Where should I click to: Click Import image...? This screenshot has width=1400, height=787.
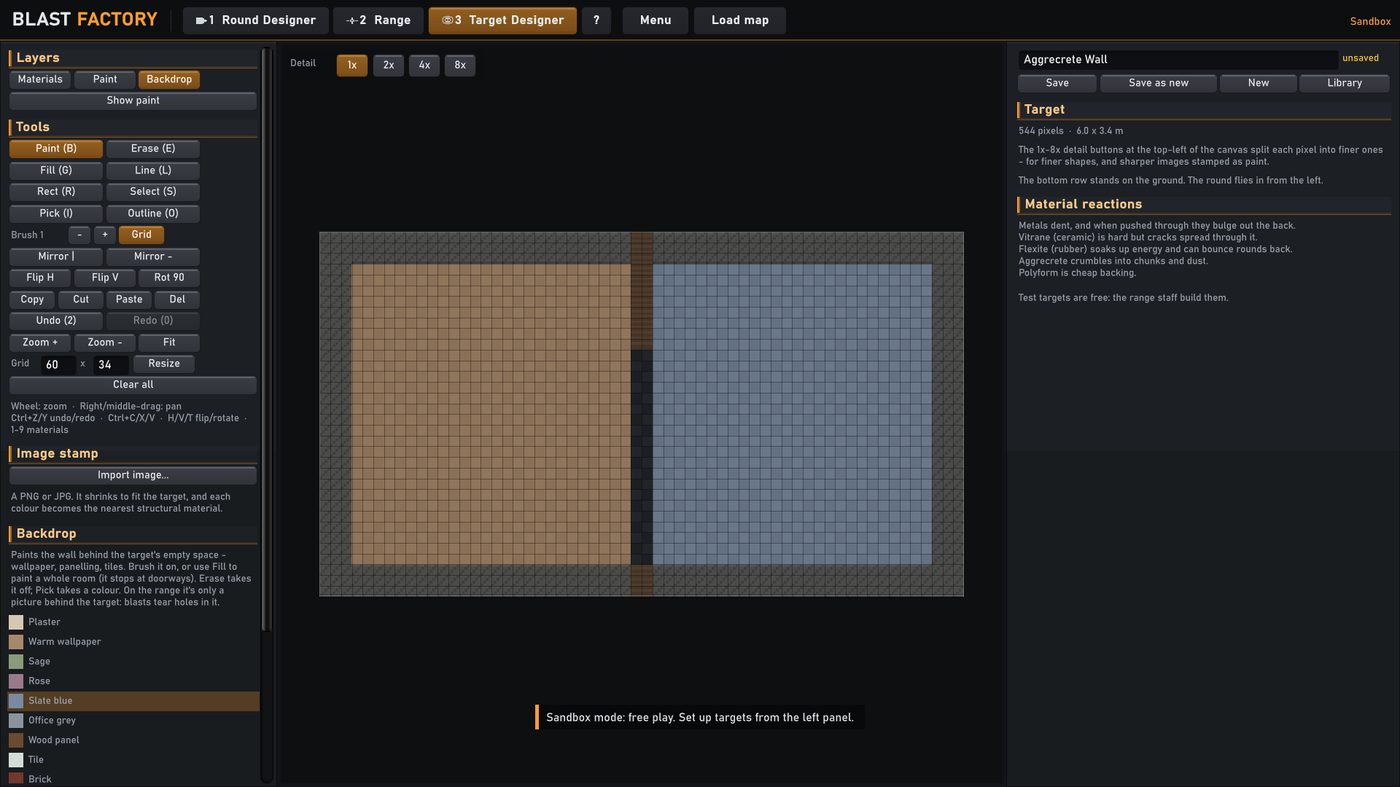(133, 475)
